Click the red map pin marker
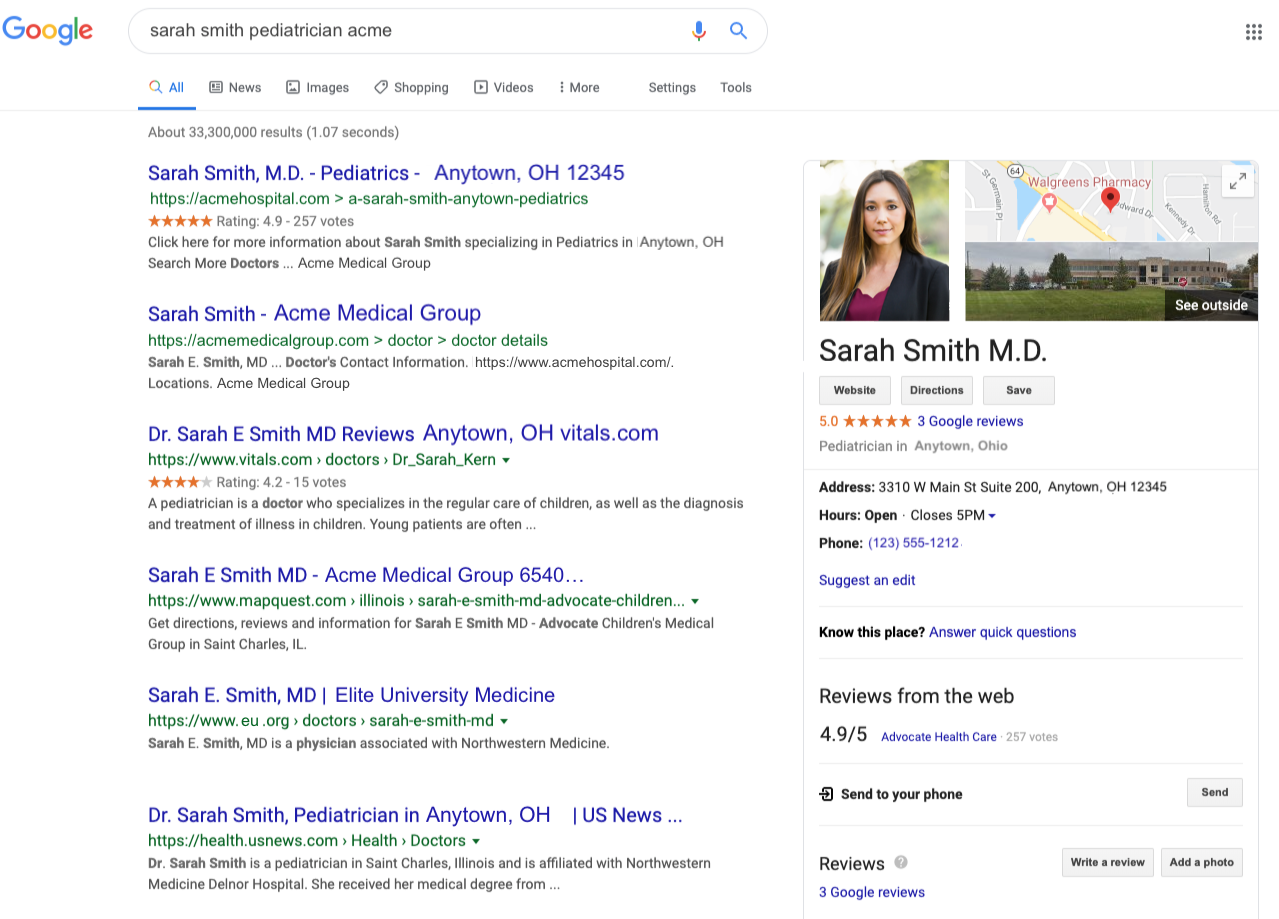 [x=1110, y=199]
